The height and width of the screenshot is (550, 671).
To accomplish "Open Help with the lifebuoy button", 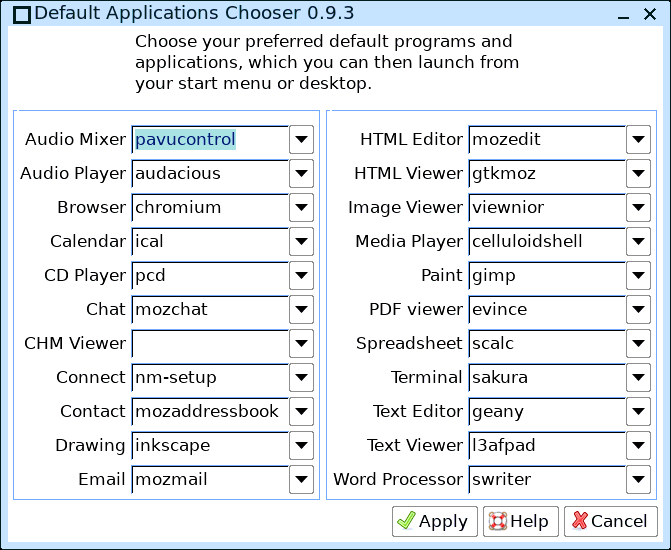I will [521, 521].
